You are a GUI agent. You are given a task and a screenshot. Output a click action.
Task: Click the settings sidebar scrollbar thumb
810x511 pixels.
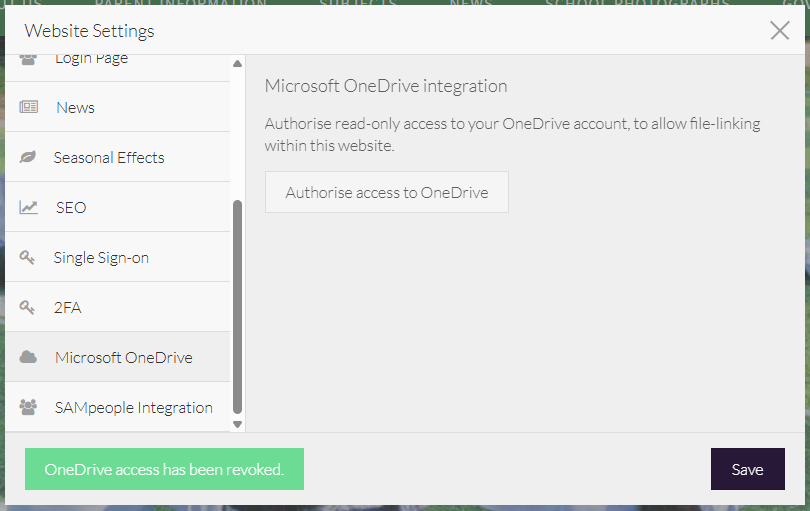pos(237,305)
